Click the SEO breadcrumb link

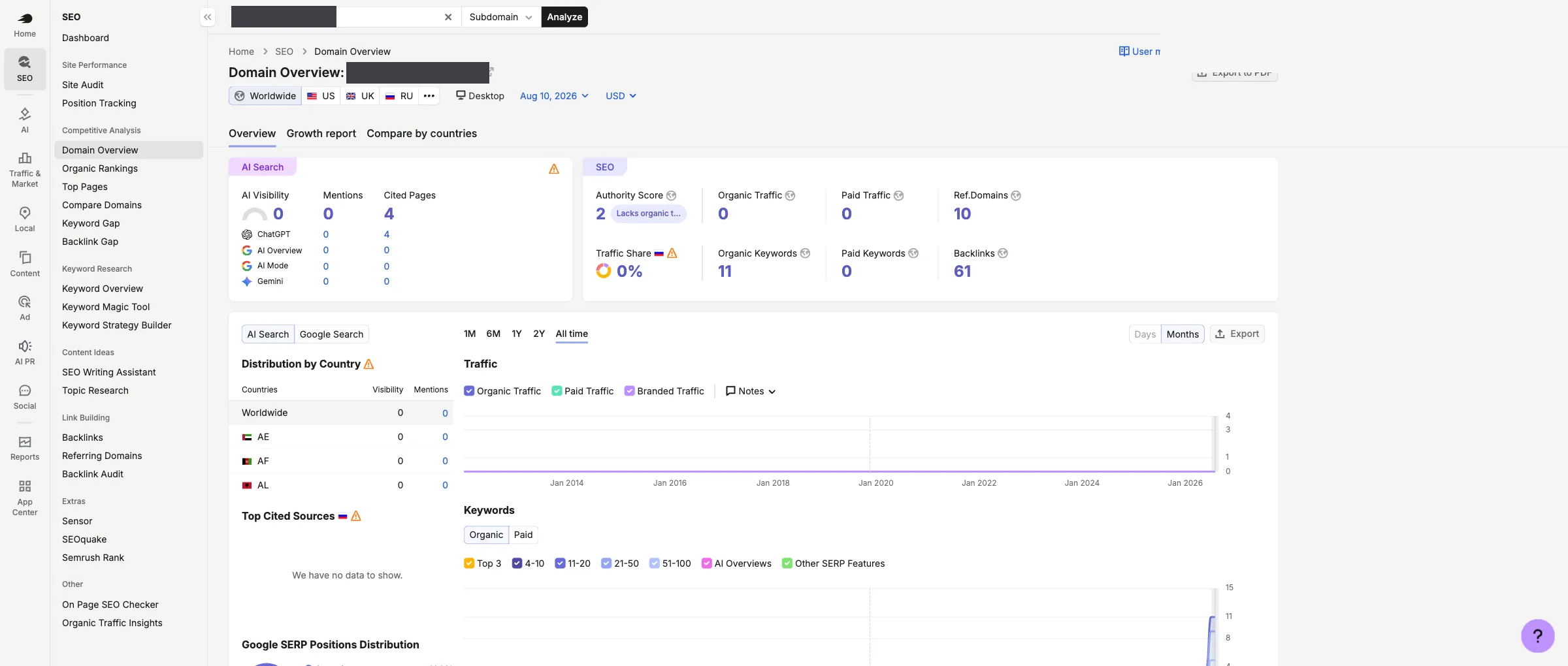284,52
